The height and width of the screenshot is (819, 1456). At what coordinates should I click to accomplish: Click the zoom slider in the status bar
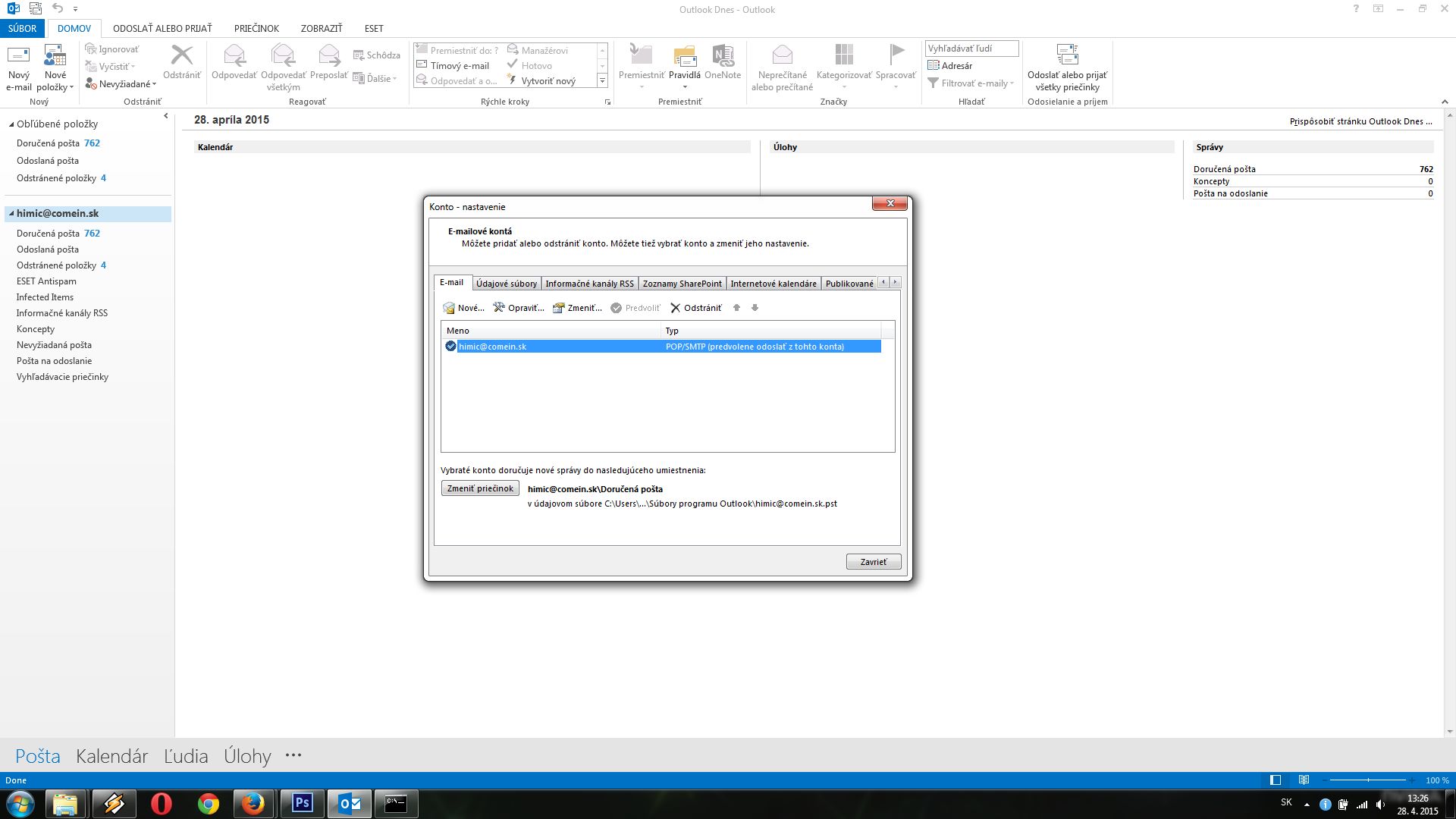click(x=1368, y=780)
